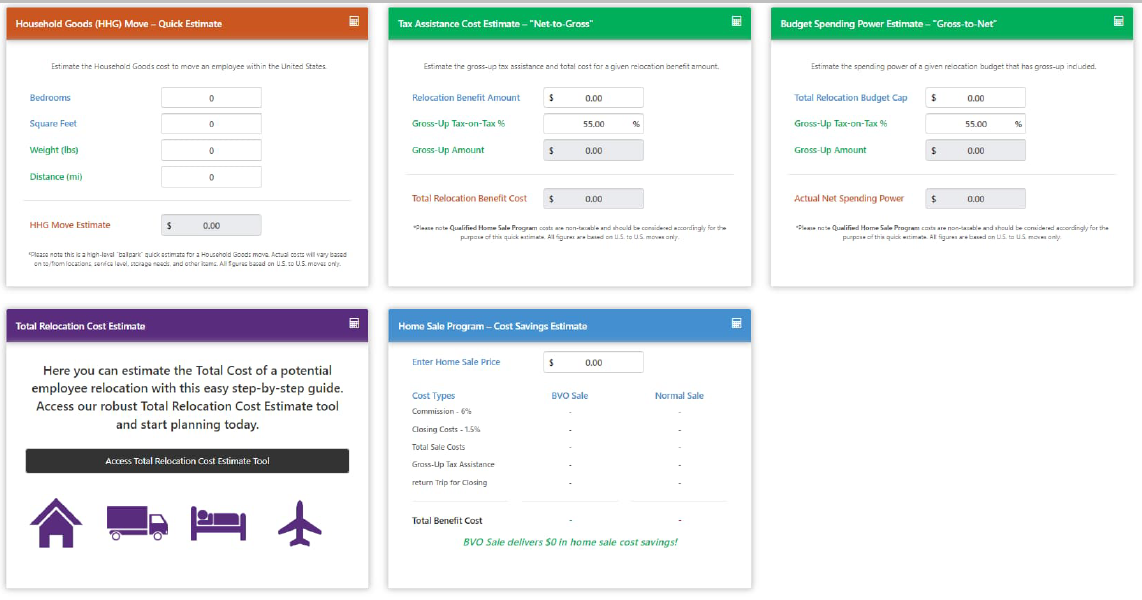Open Access Total Relocation Cost Estimate Tool
Viewport: 1142px width, 600px height.
click(187, 461)
